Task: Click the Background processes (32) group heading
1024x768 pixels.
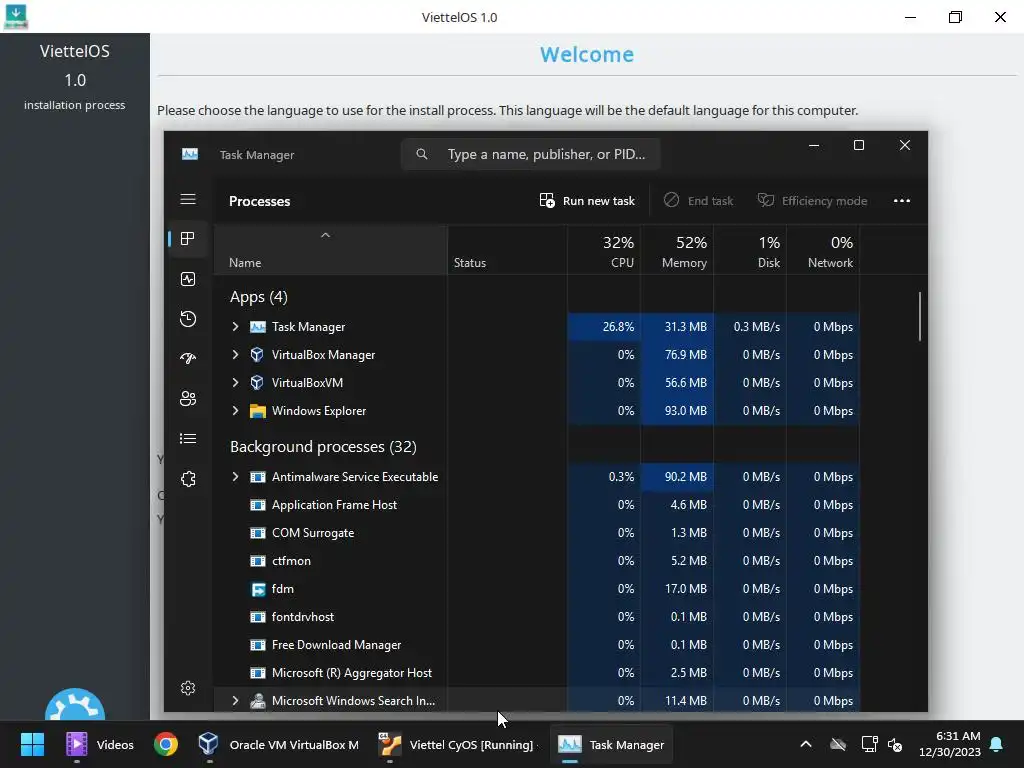Action: click(x=323, y=447)
